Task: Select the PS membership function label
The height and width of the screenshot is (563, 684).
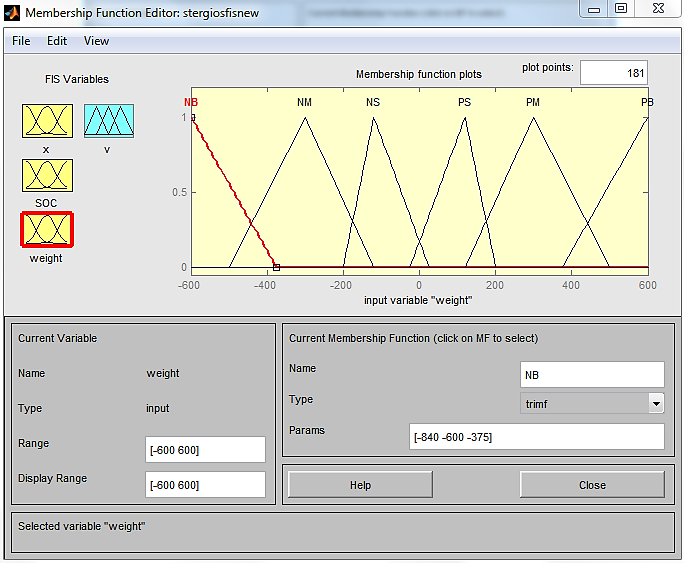Action: 465,102
